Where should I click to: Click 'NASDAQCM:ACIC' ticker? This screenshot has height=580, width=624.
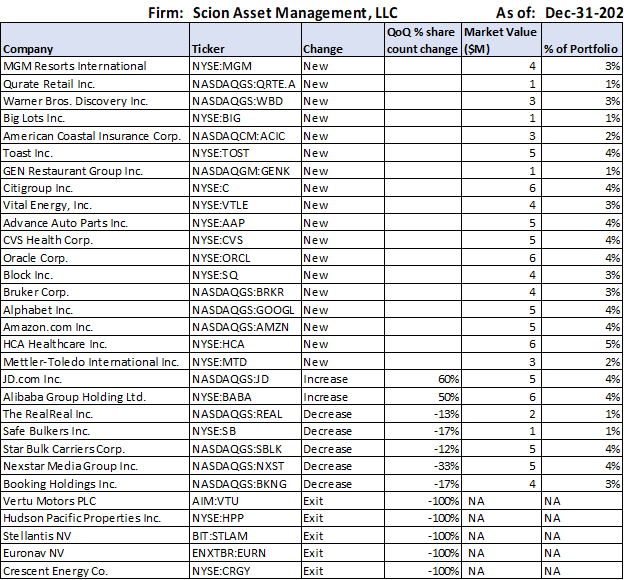246,136
